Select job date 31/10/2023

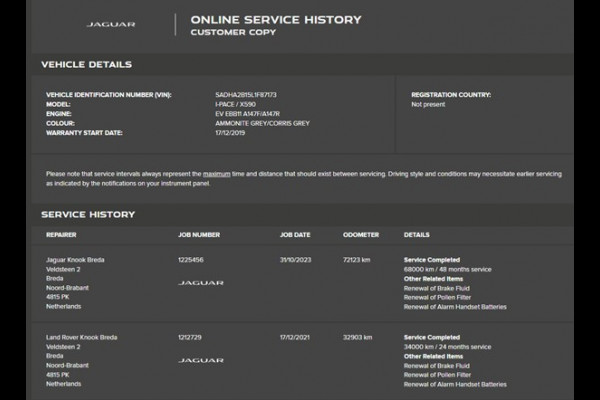[x=295, y=260]
